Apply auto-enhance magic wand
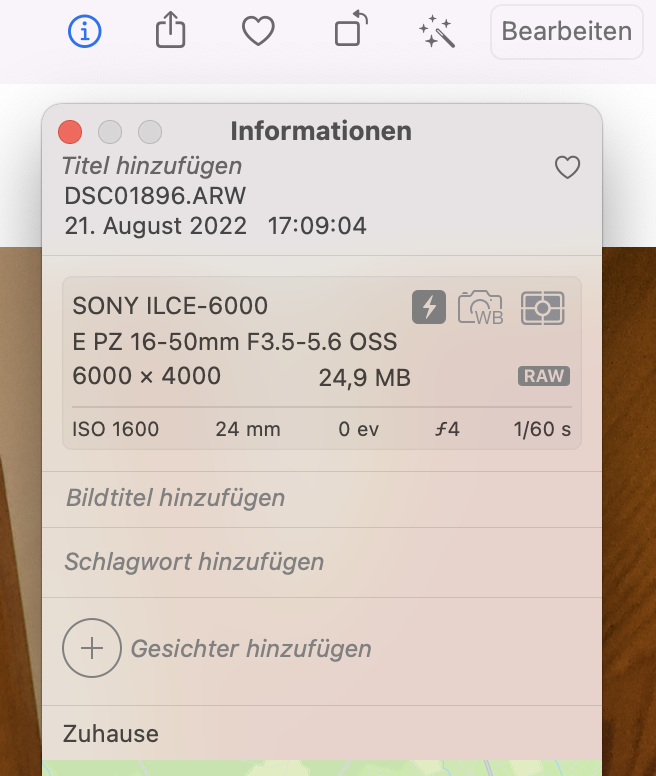Screen dimensions: 656x776 436,32
